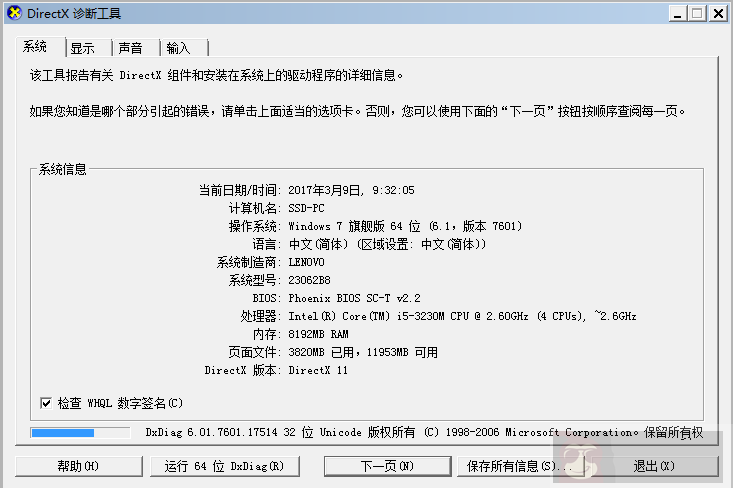Viewport: 733px width, 488px height.
Task: Click the language value 中文(简体)
Action: (387, 244)
